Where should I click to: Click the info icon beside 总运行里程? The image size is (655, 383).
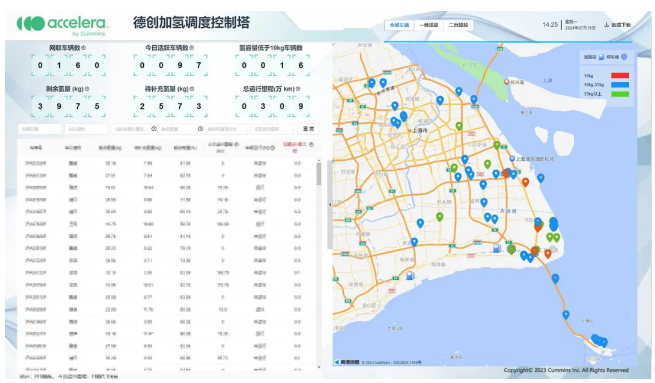[x=298, y=89]
